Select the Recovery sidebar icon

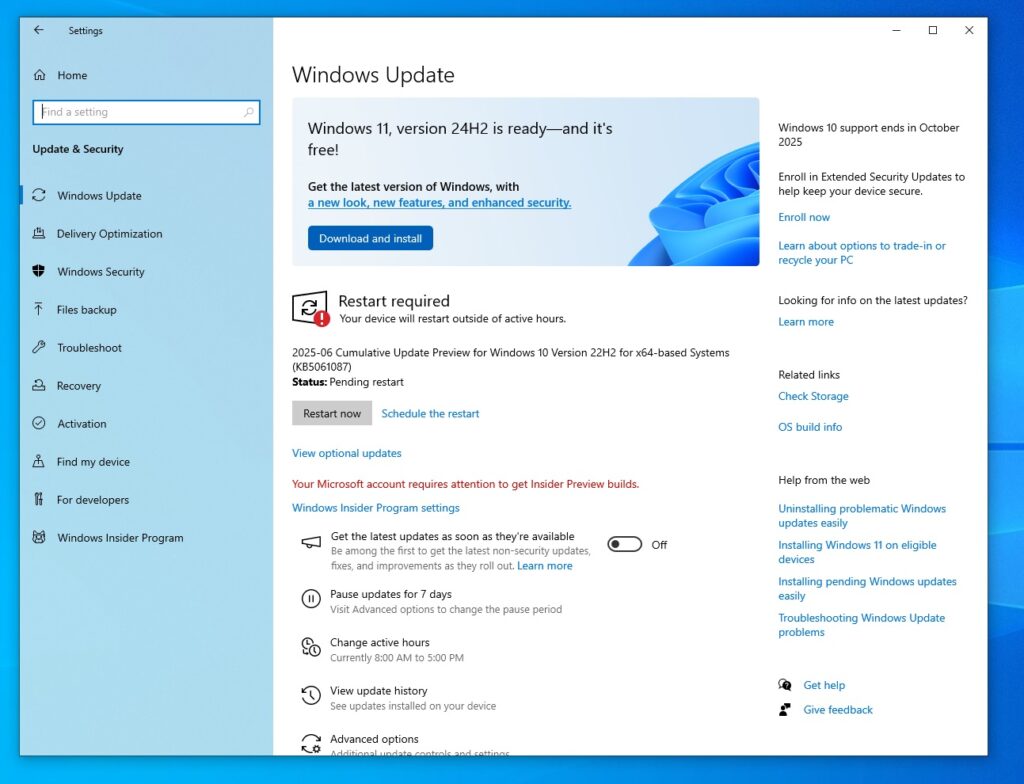tap(40, 385)
